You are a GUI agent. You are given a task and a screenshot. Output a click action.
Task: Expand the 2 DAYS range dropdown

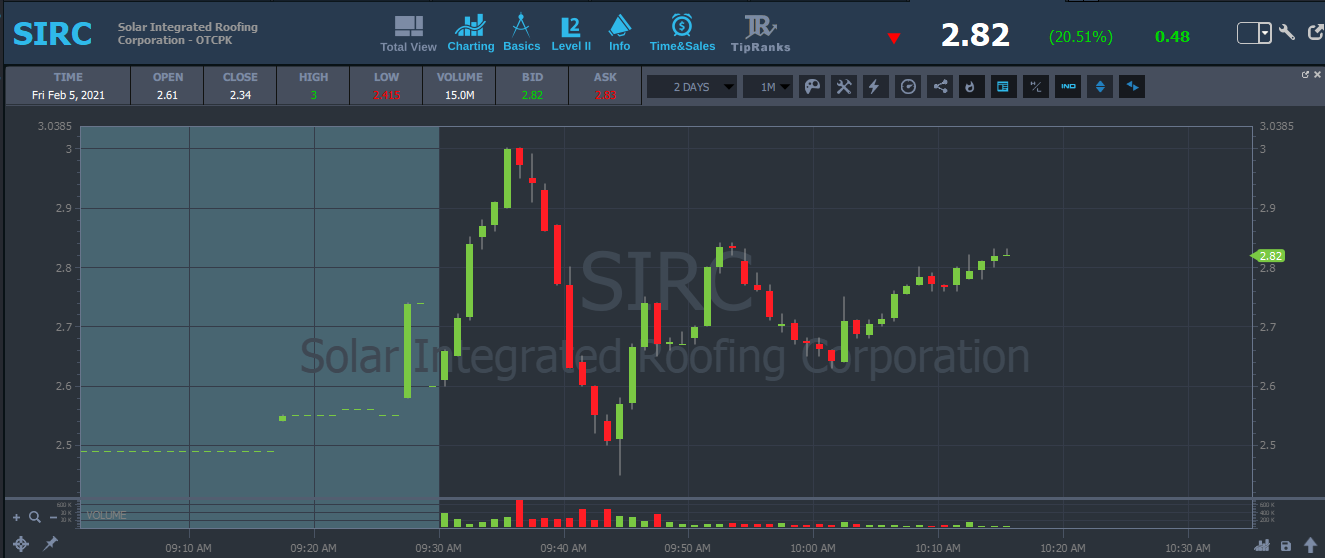coord(692,87)
